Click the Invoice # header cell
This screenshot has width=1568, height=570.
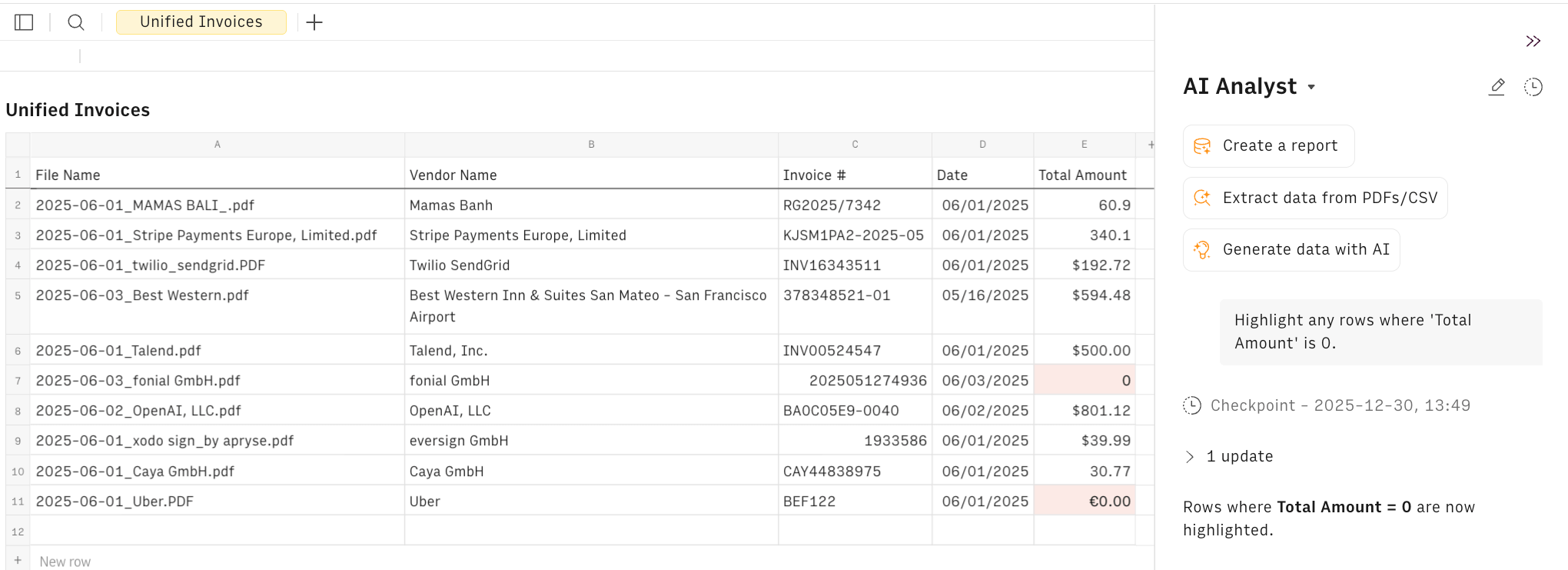point(855,175)
